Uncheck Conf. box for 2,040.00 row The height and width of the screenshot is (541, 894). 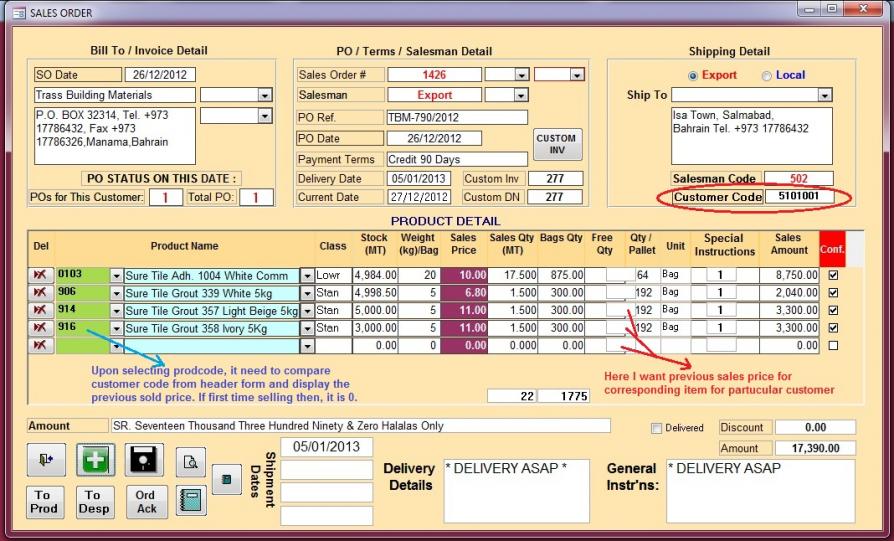[x=833, y=292]
